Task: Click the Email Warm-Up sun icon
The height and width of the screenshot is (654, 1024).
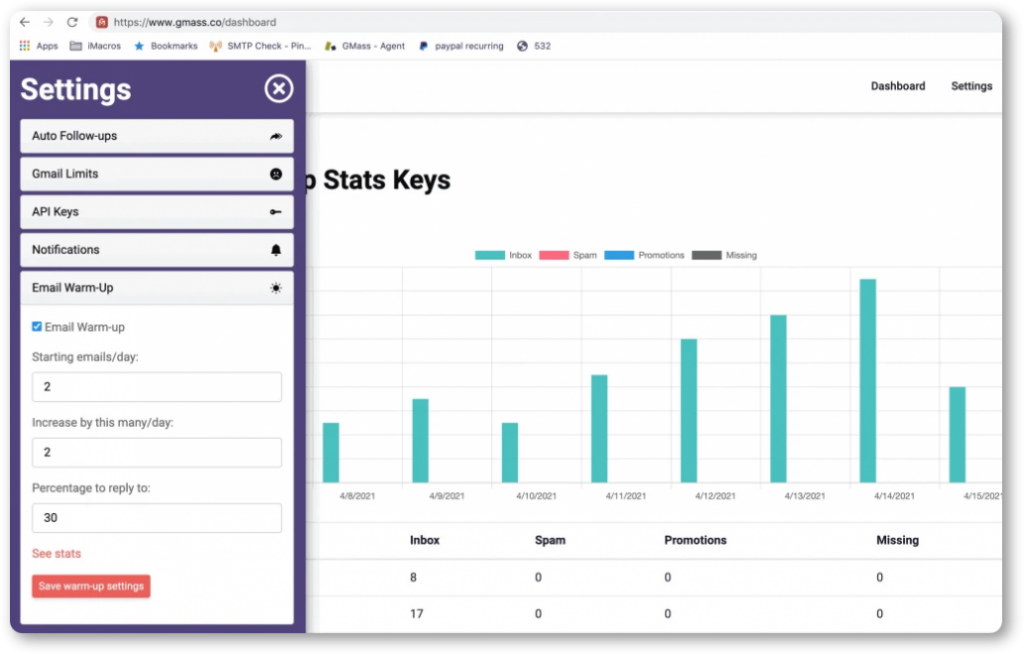Action: coord(276,287)
